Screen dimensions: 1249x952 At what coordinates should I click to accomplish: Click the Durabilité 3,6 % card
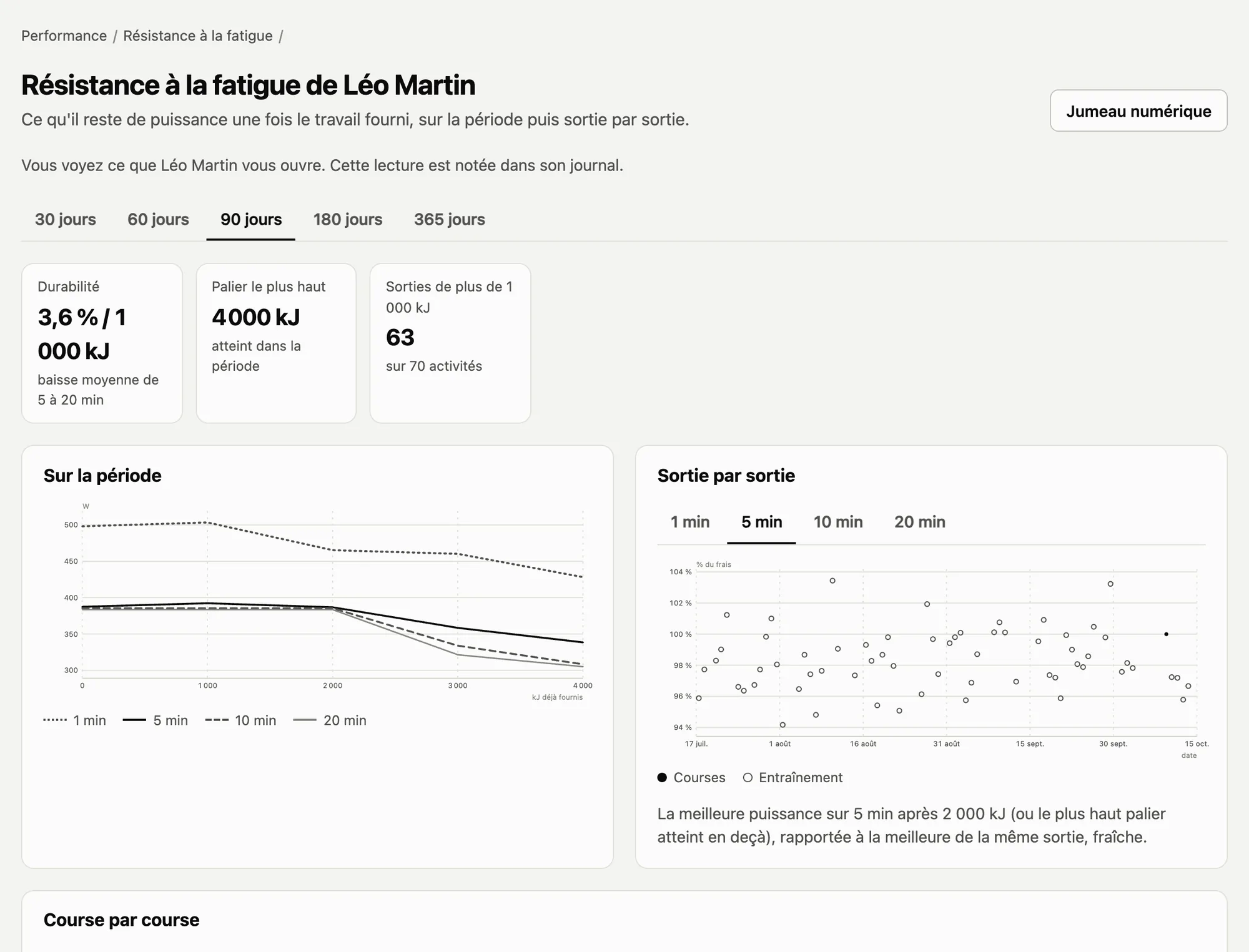(102, 343)
